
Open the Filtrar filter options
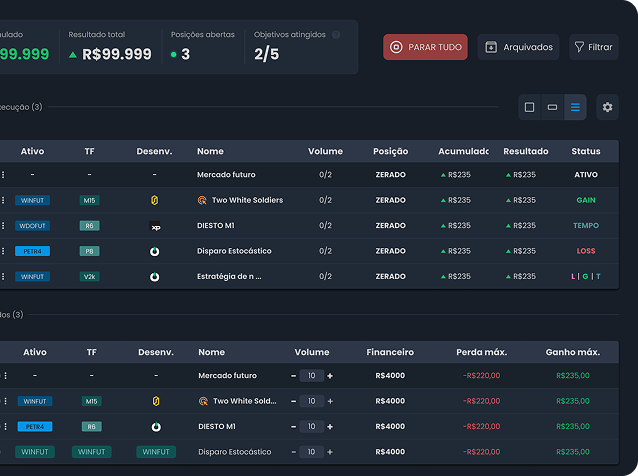click(593, 47)
